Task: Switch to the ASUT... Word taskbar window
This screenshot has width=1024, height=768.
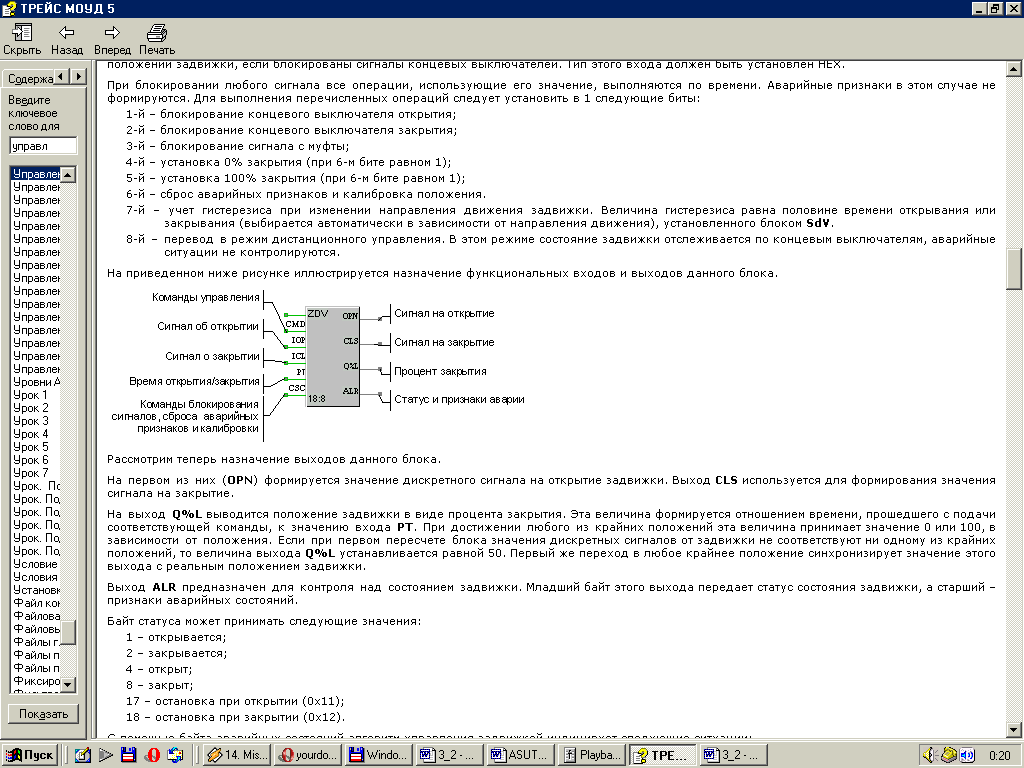Action: click(520, 755)
